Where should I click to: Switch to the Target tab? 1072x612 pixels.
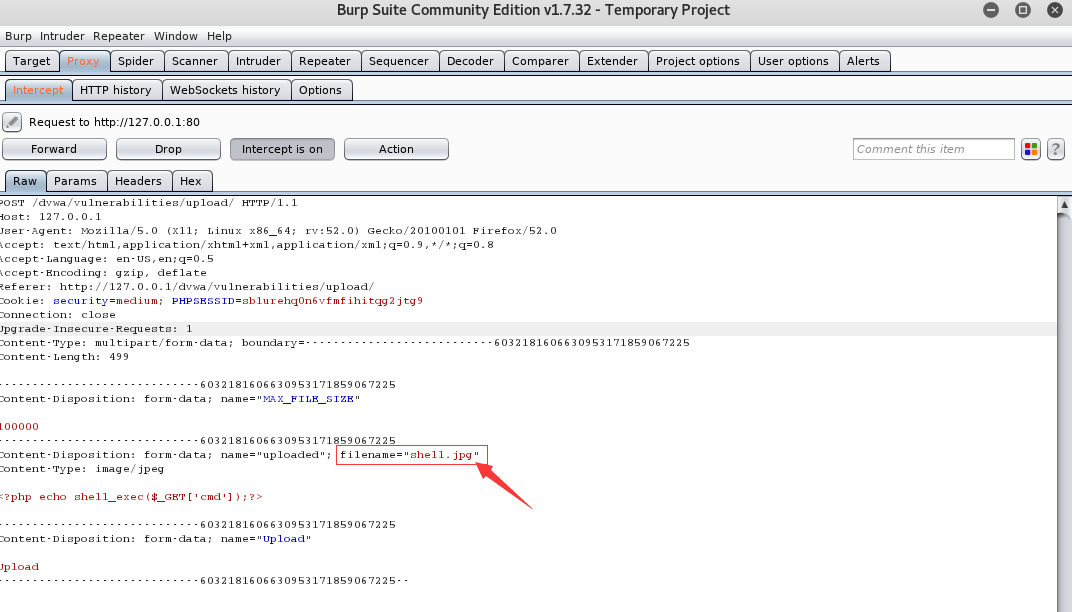31,61
